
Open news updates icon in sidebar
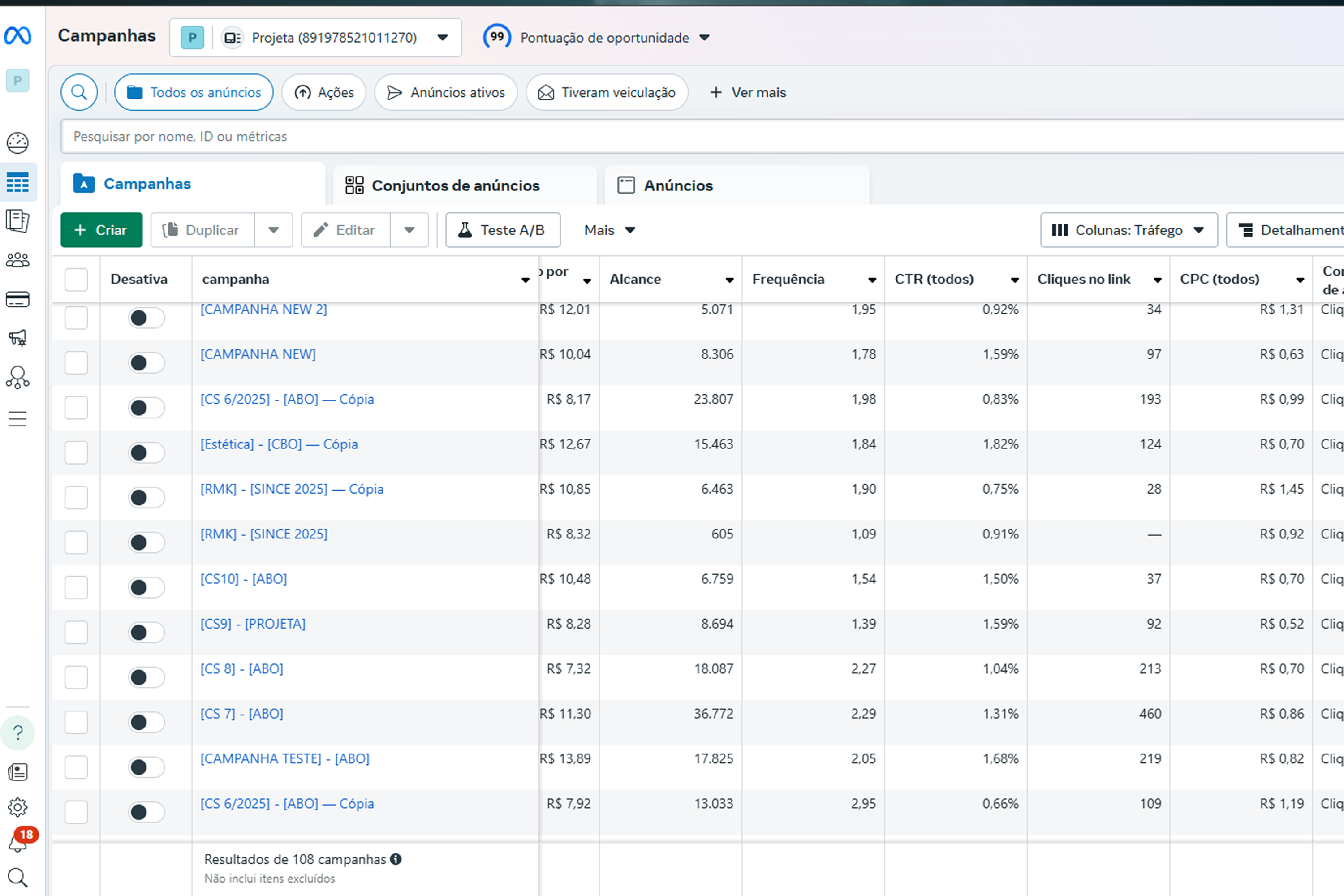18,772
